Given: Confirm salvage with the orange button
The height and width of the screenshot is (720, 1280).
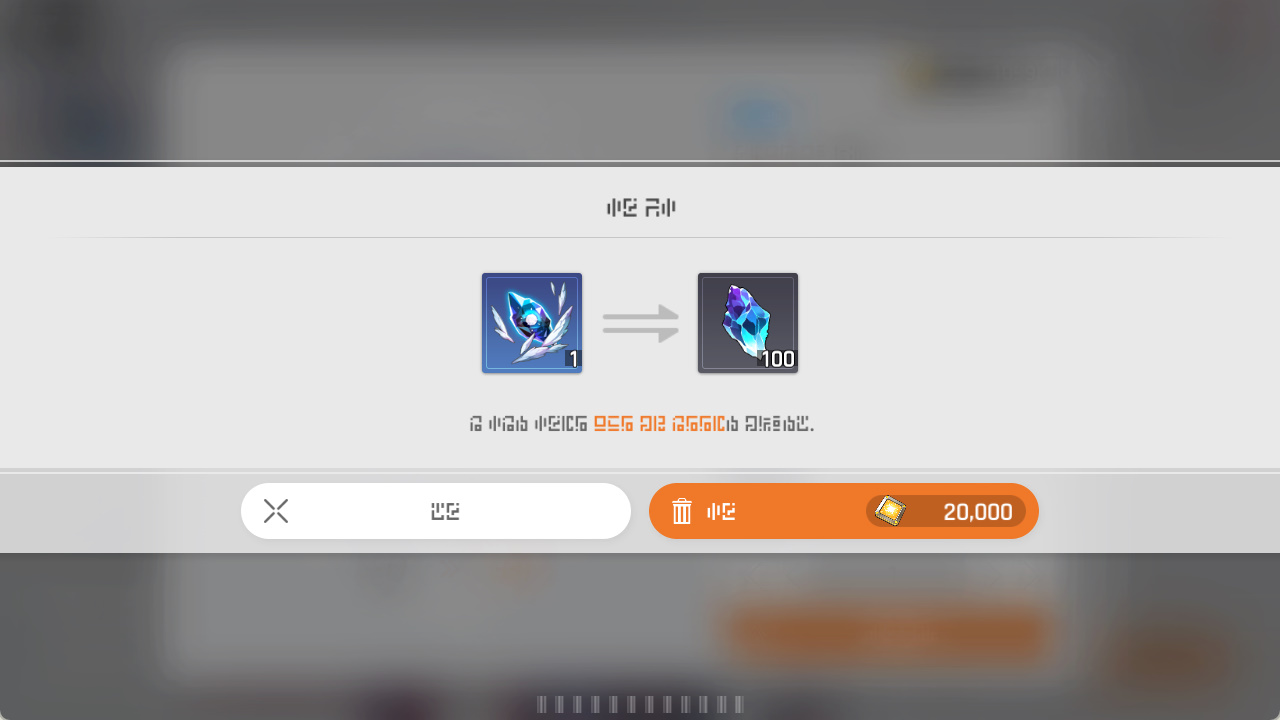Looking at the screenshot, I should click(844, 511).
